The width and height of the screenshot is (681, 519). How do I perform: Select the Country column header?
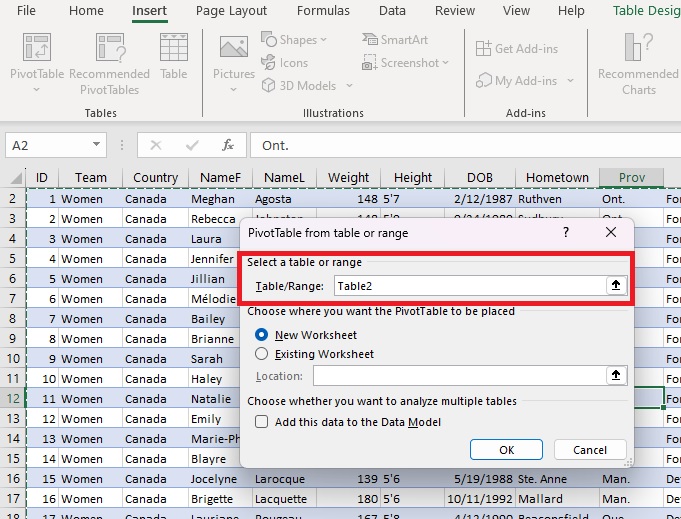point(155,178)
